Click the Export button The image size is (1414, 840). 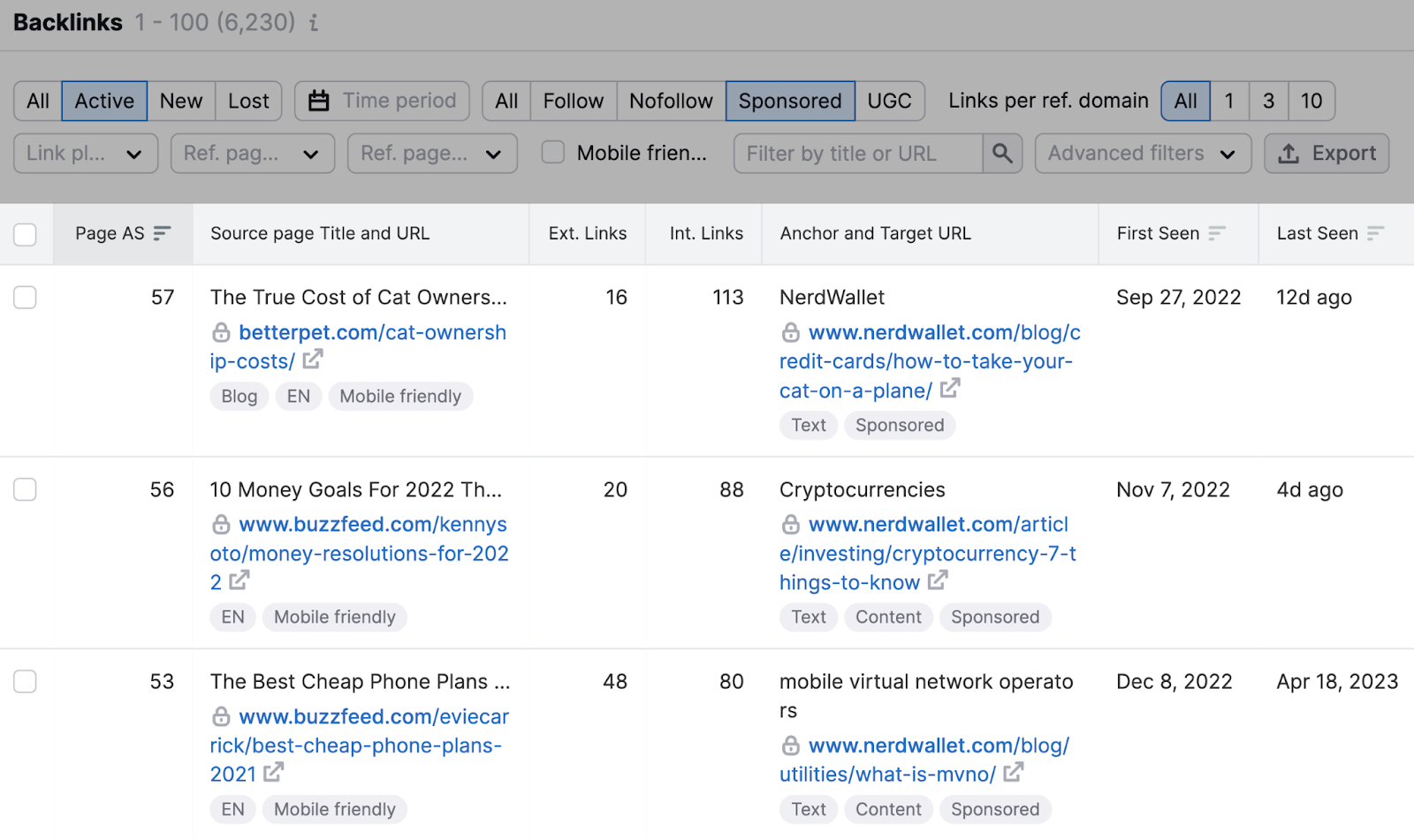pyautogui.click(x=1327, y=154)
